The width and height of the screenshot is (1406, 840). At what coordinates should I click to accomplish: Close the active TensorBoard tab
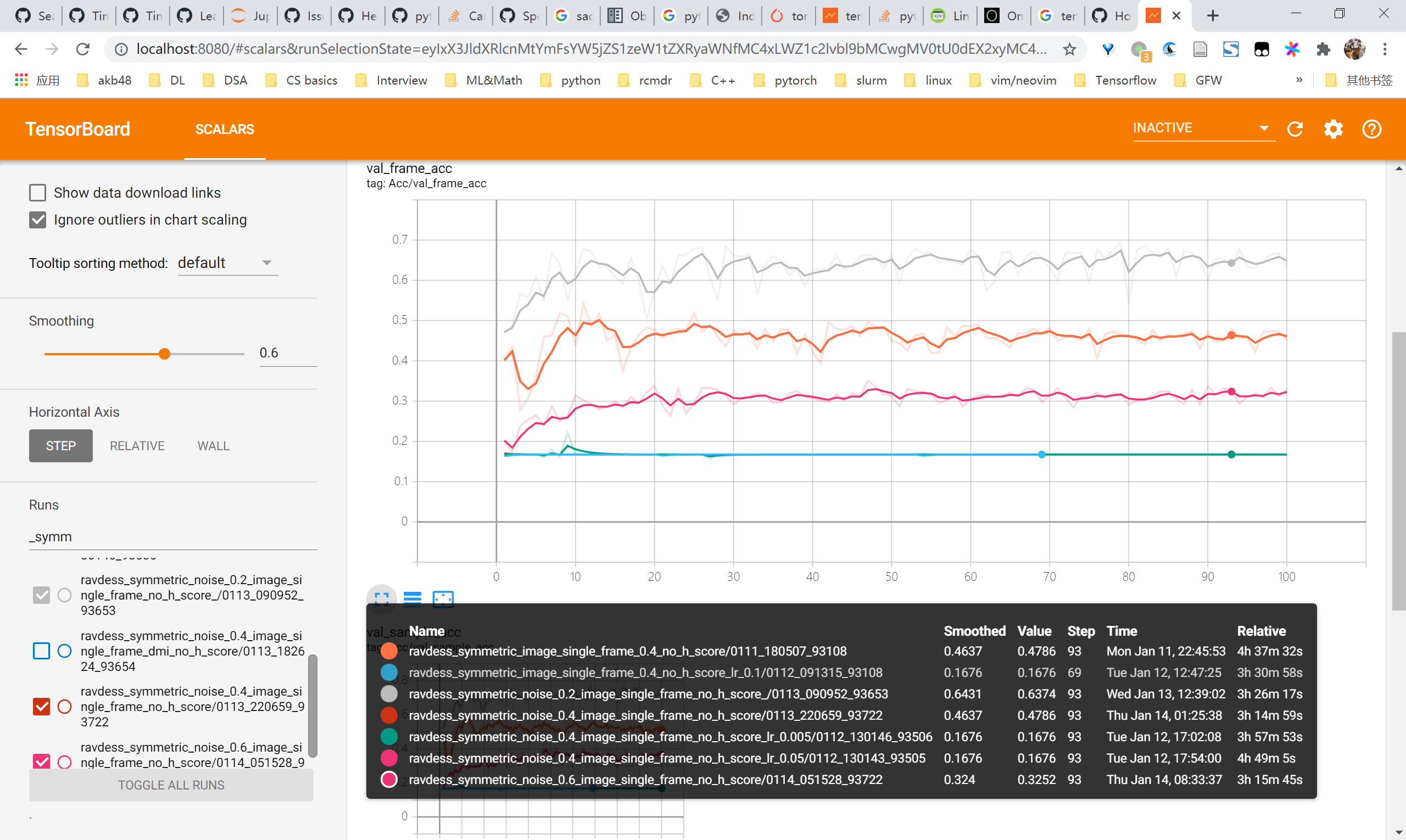(x=1176, y=16)
